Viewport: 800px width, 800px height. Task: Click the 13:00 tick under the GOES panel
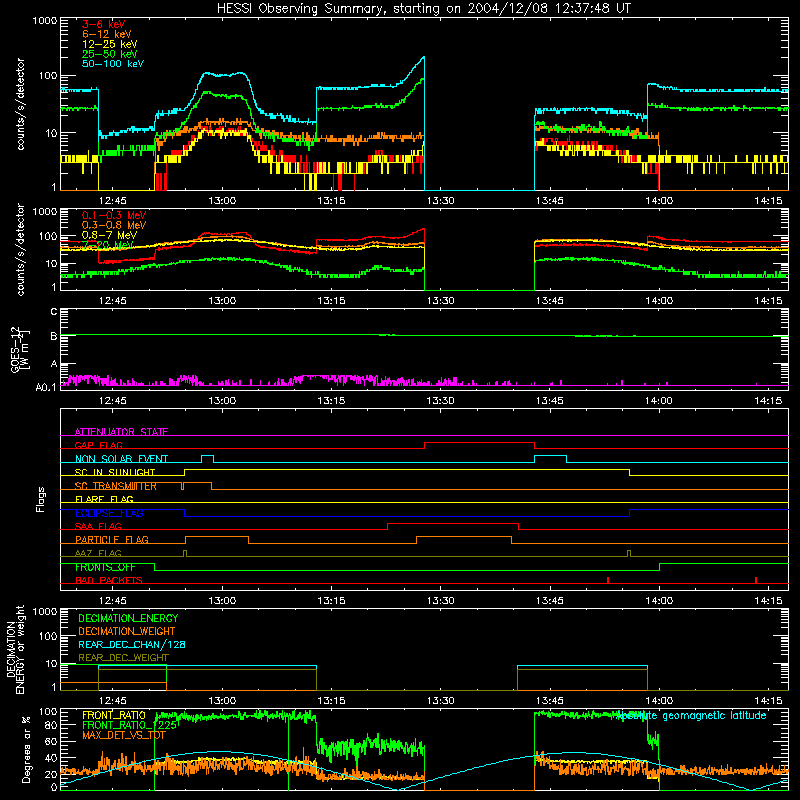(x=222, y=401)
